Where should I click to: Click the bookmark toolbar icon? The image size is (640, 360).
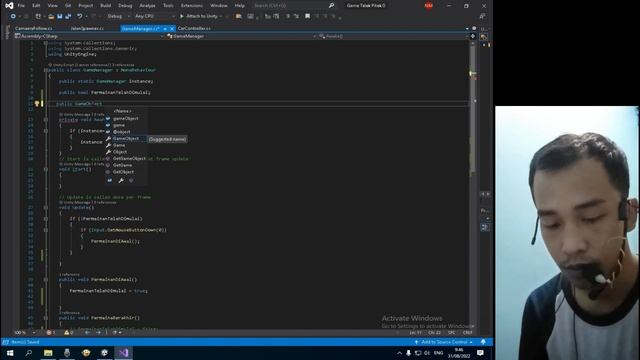click(x=307, y=16)
